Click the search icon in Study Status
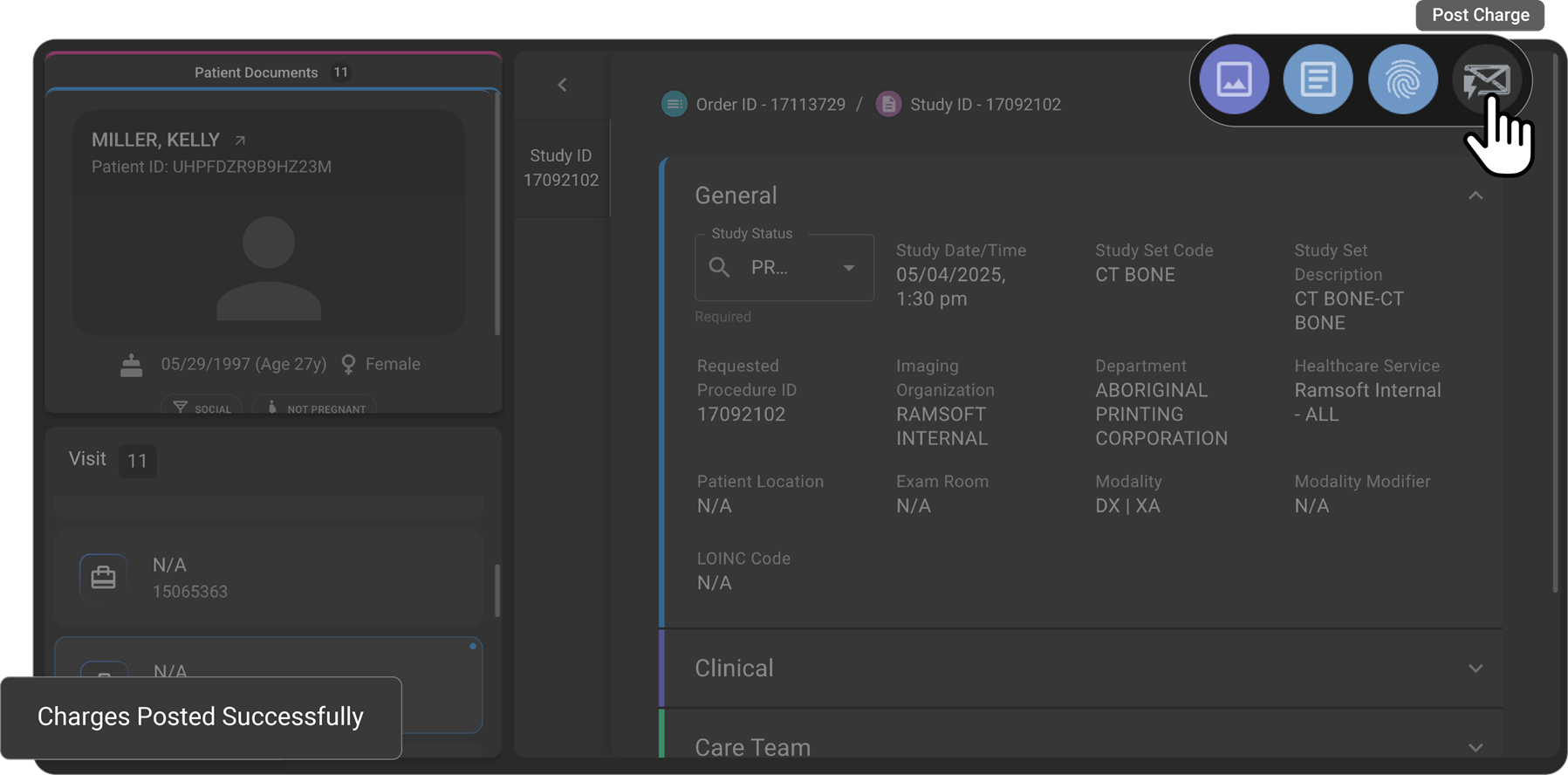Image resolution: width=1568 pixels, height=775 pixels. coord(720,268)
